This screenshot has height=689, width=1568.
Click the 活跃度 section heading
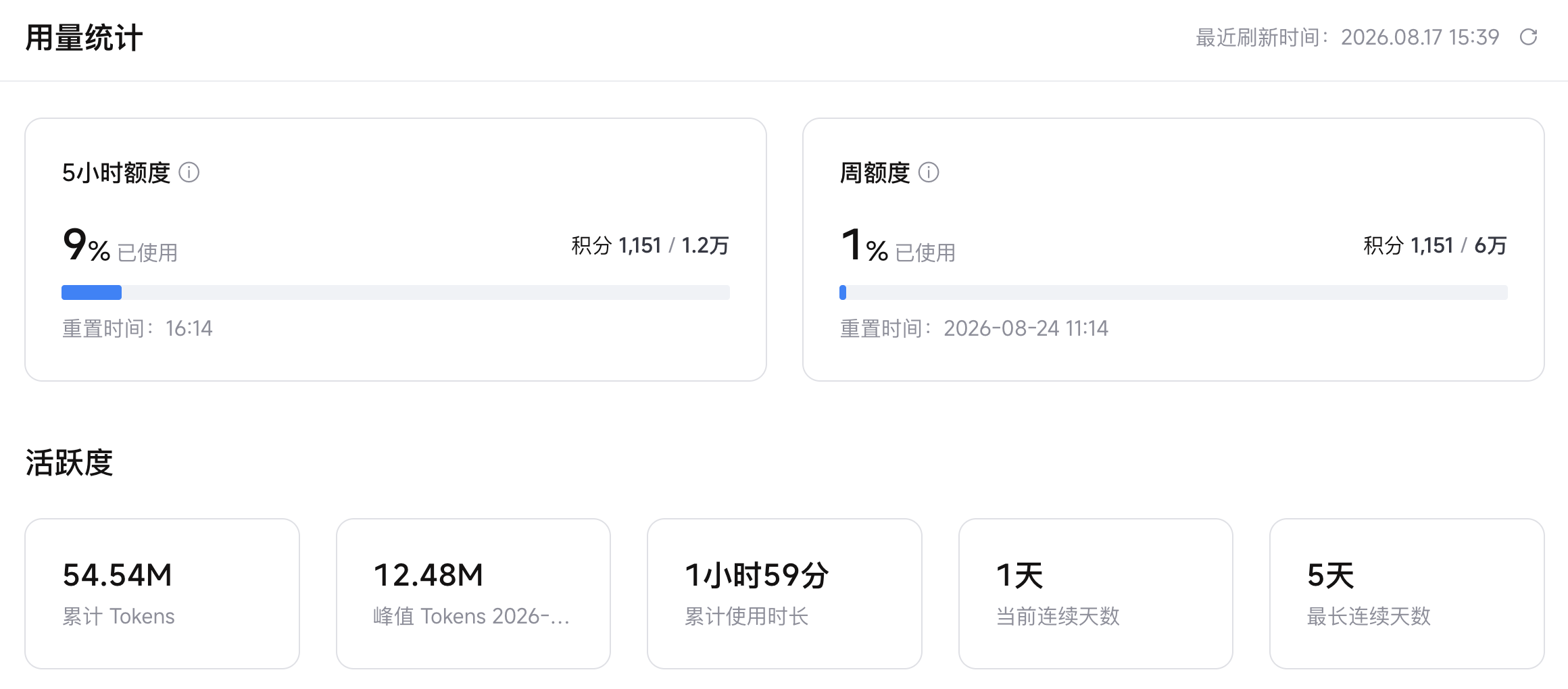[69, 463]
